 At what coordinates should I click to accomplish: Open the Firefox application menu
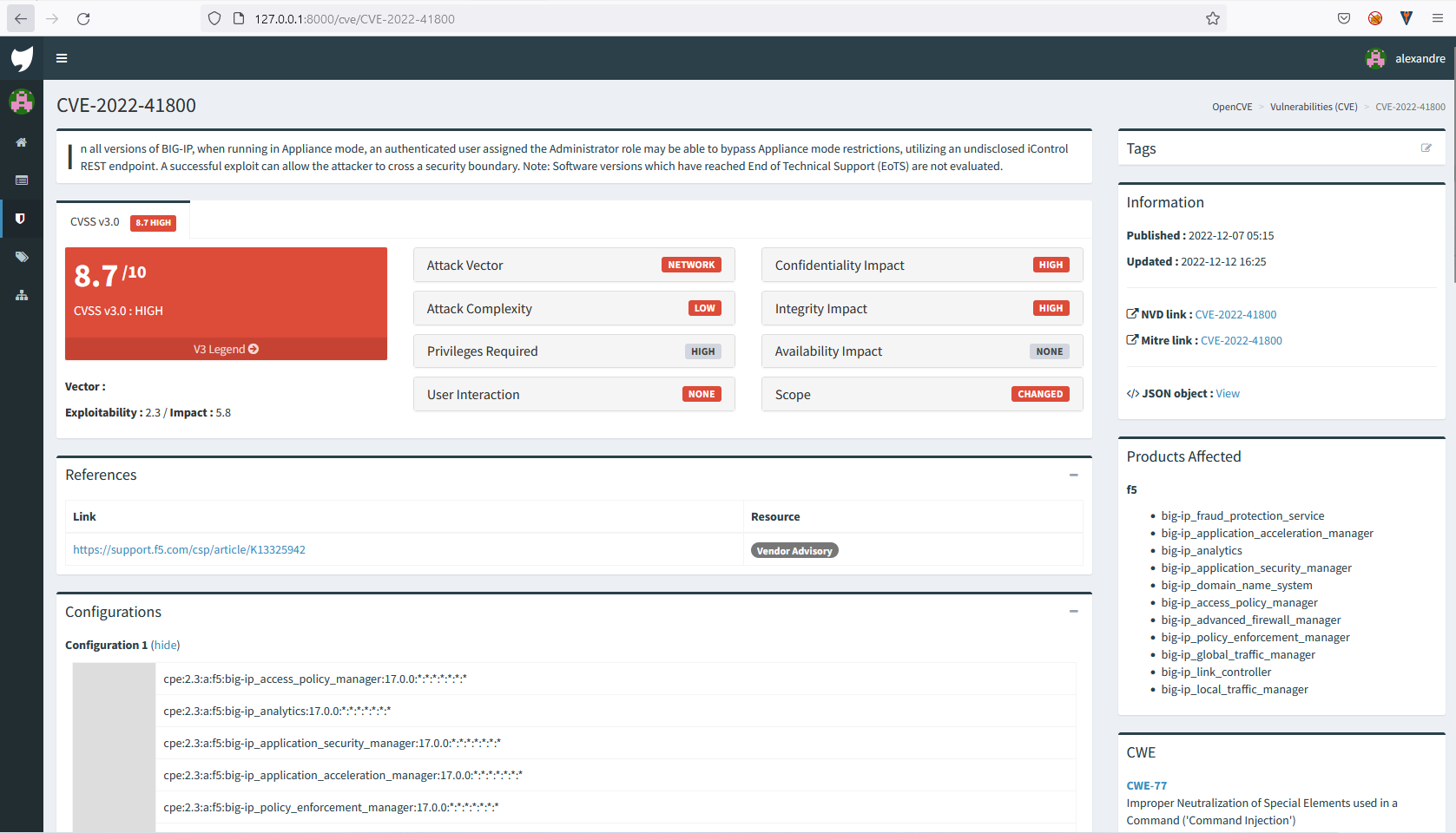[1438, 17]
